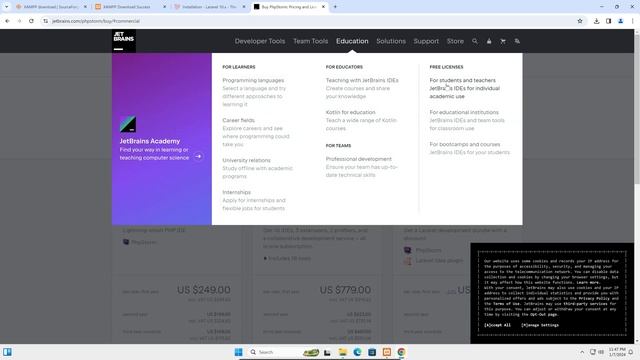Open File Explorer from the taskbar
Image resolution: width=640 pixels, height=360 pixels.
pos(342,352)
